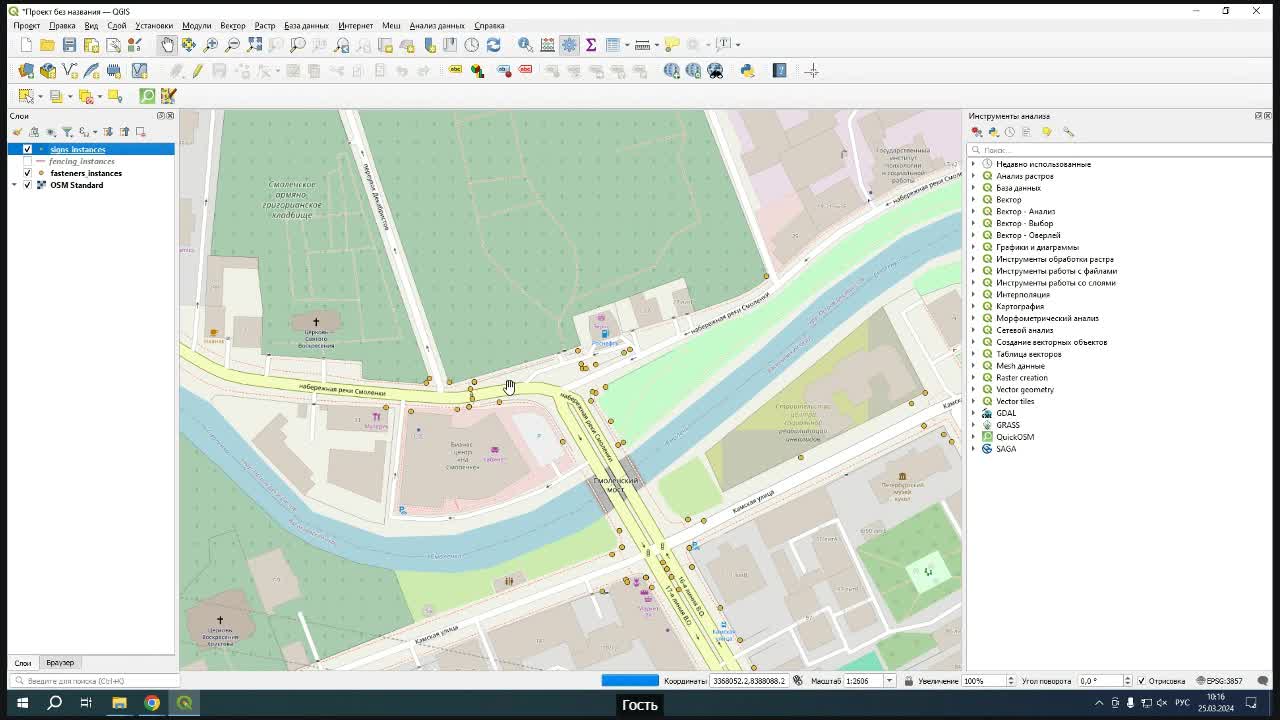
Task: Show map tips yellow bubble icon
Action: [672, 45]
